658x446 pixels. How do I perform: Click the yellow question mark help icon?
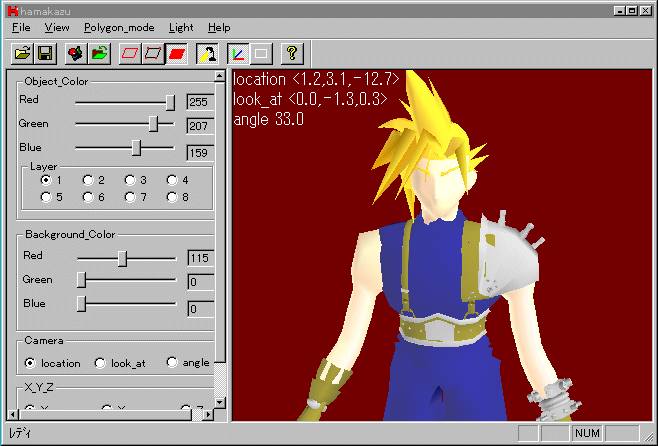tap(292, 53)
